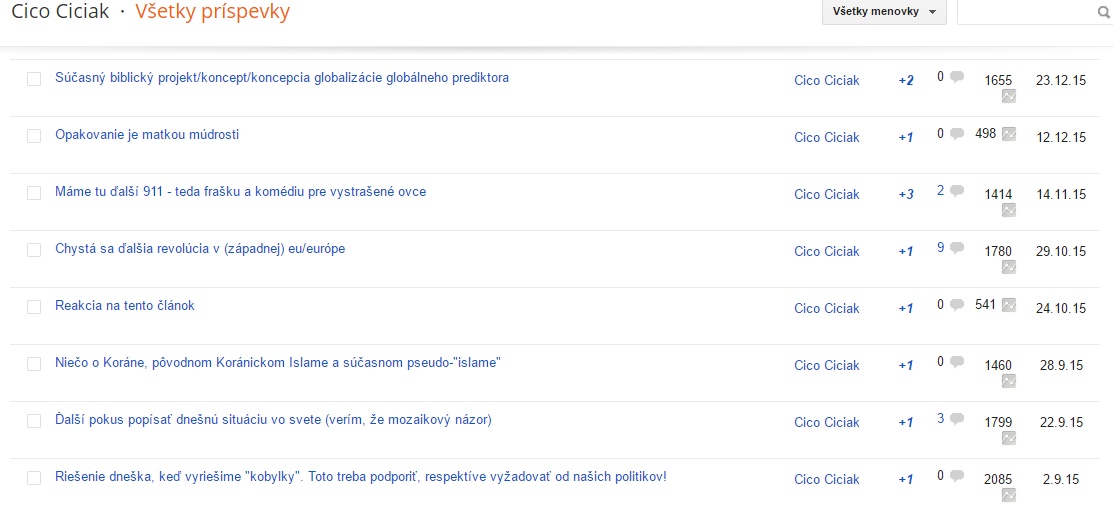Image resolution: width=1113 pixels, height=515 pixels.
Task: Click comment bubble icon for post dated 23.12.15
Action: (957, 77)
